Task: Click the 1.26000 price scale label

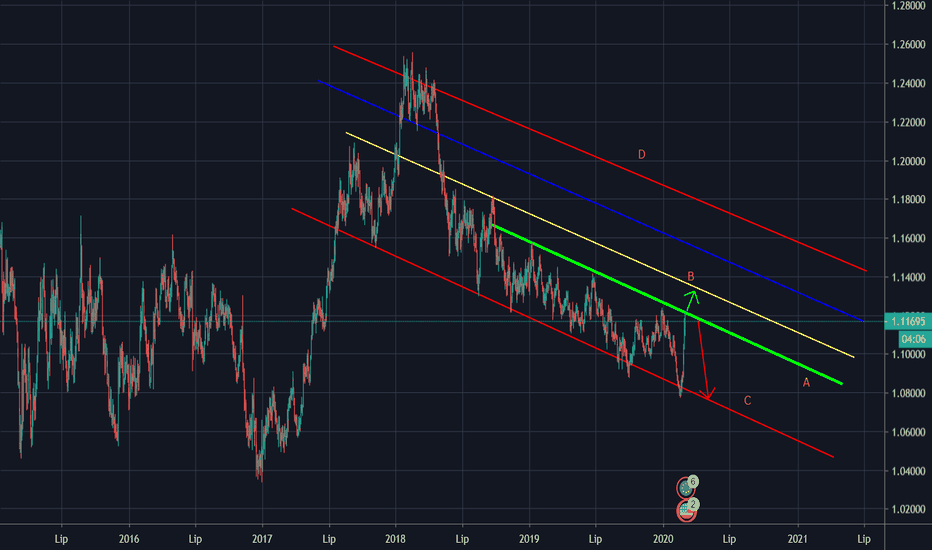Action: pos(908,45)
